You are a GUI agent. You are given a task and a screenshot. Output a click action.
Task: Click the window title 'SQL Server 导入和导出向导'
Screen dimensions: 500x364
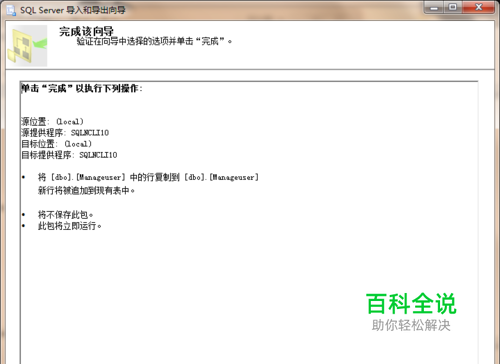pyautogui.click(x=73, y=10)
